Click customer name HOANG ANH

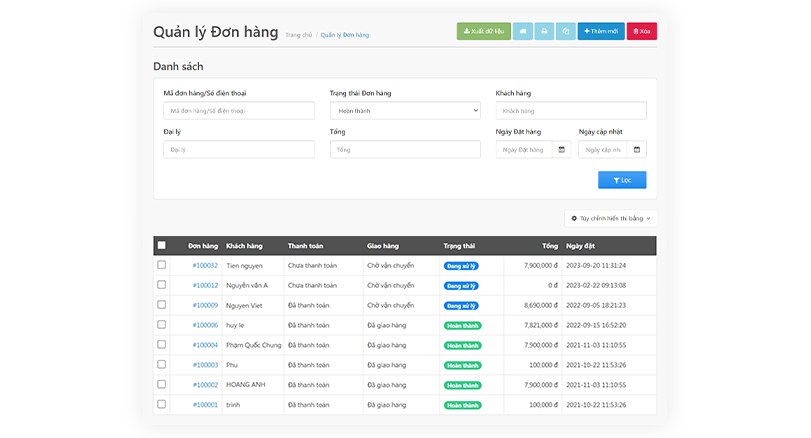246,385
